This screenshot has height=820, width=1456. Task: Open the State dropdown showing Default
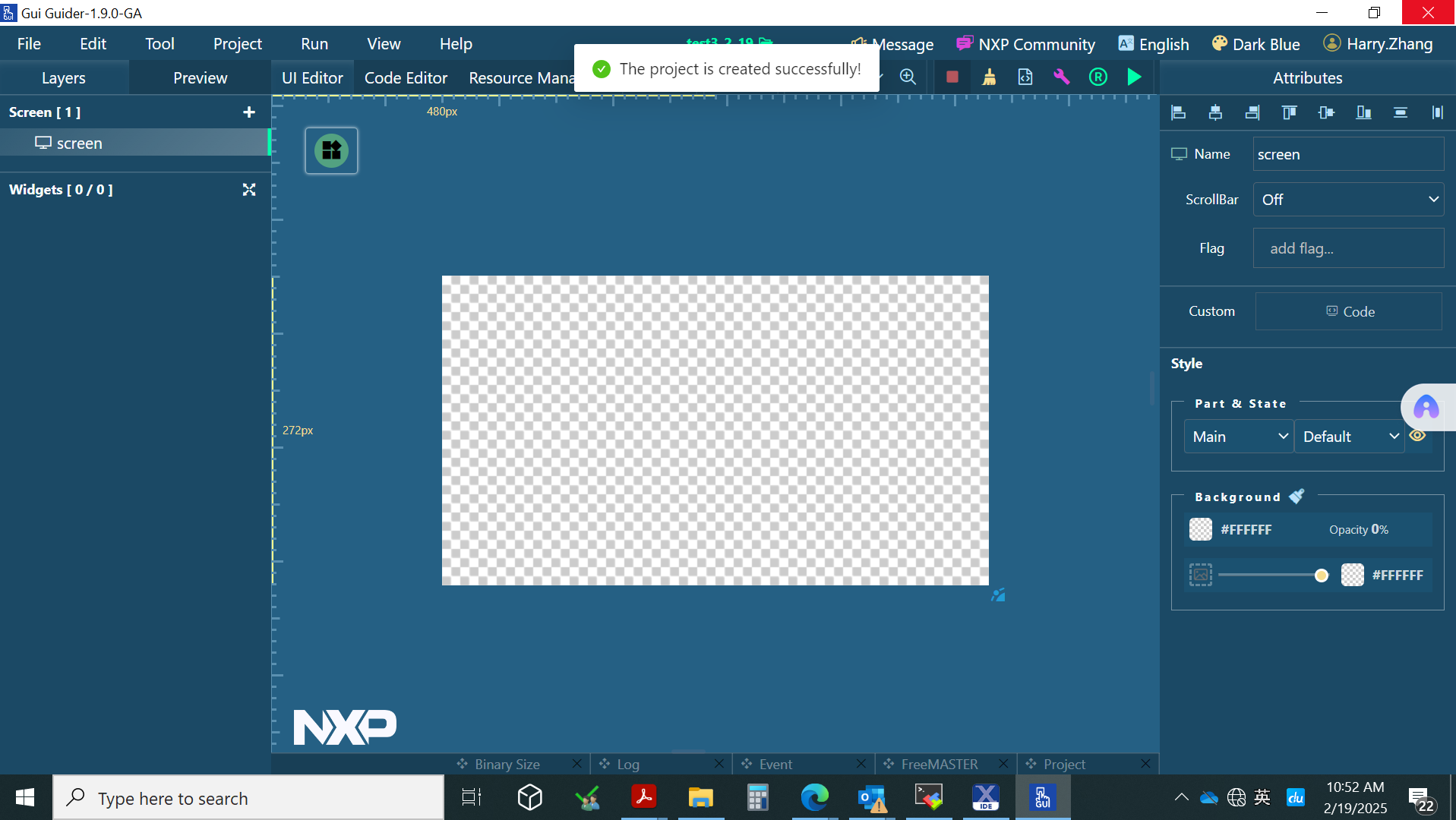(x=1350, y=436)
